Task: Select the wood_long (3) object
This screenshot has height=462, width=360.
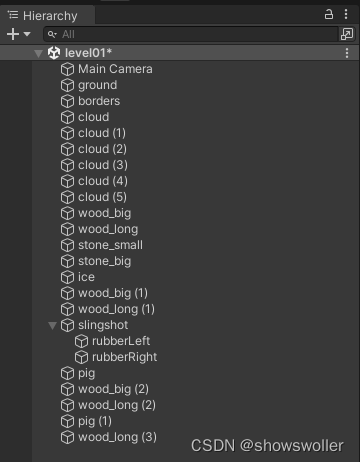Action: (117, 437)
